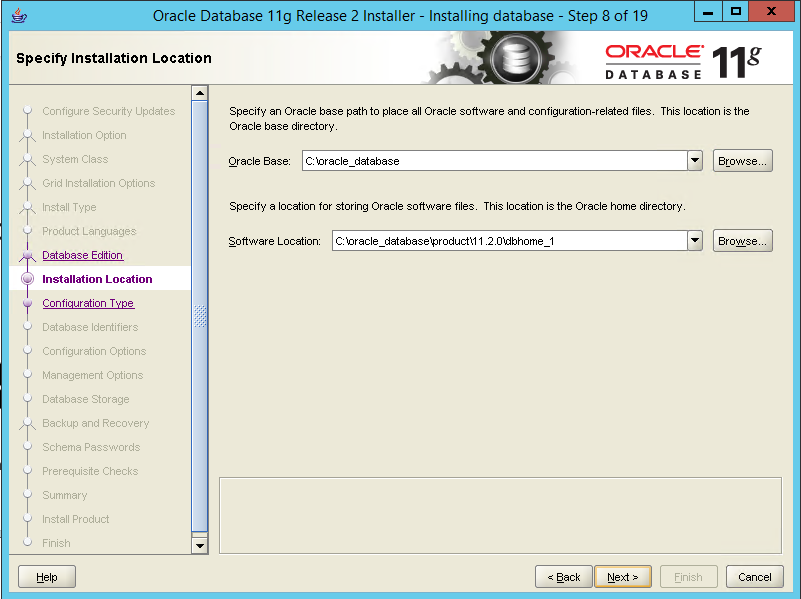Click the Java icon in the title bar

click(19, 15)
